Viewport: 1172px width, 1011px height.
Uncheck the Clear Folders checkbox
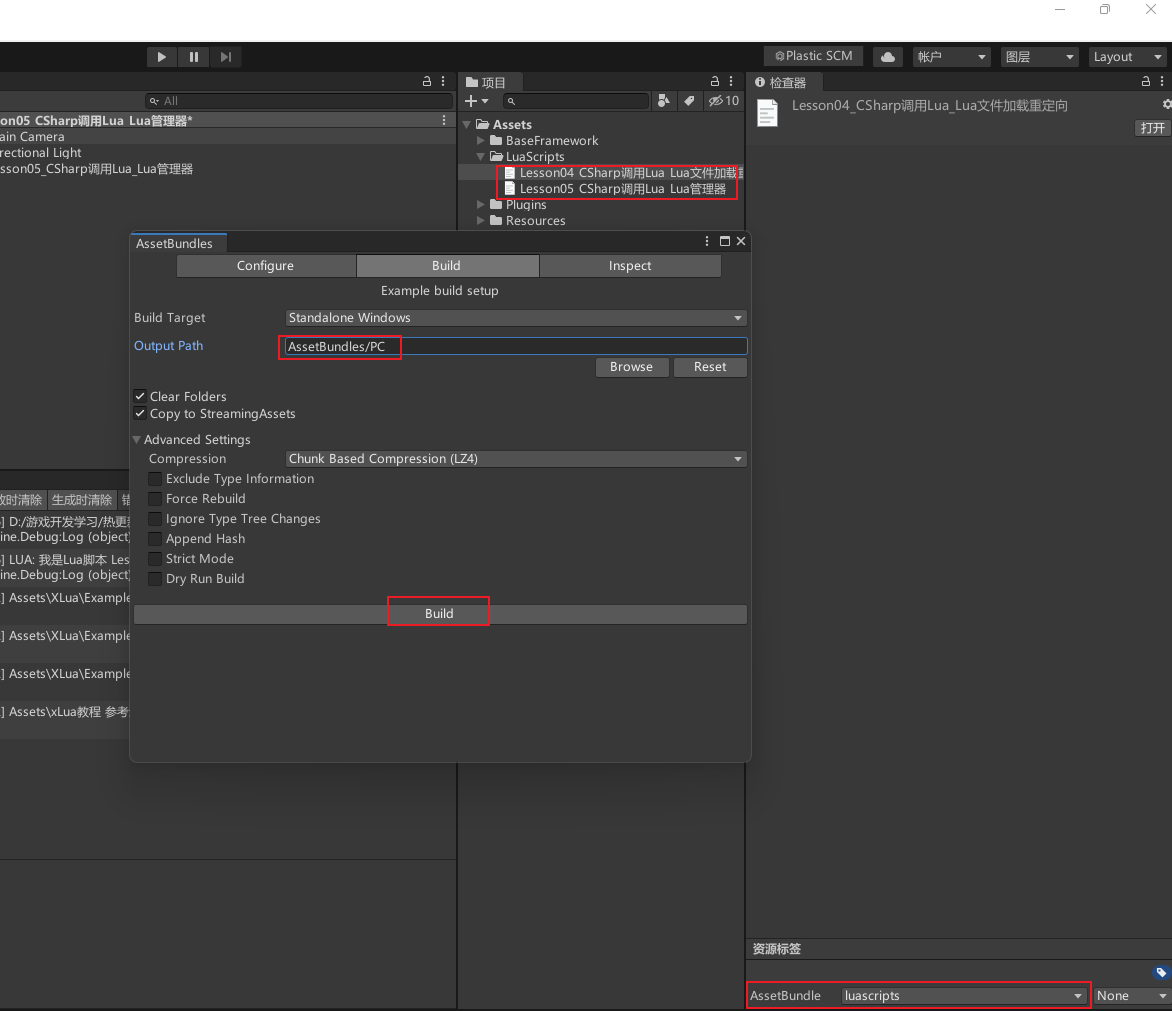point(140,396)
